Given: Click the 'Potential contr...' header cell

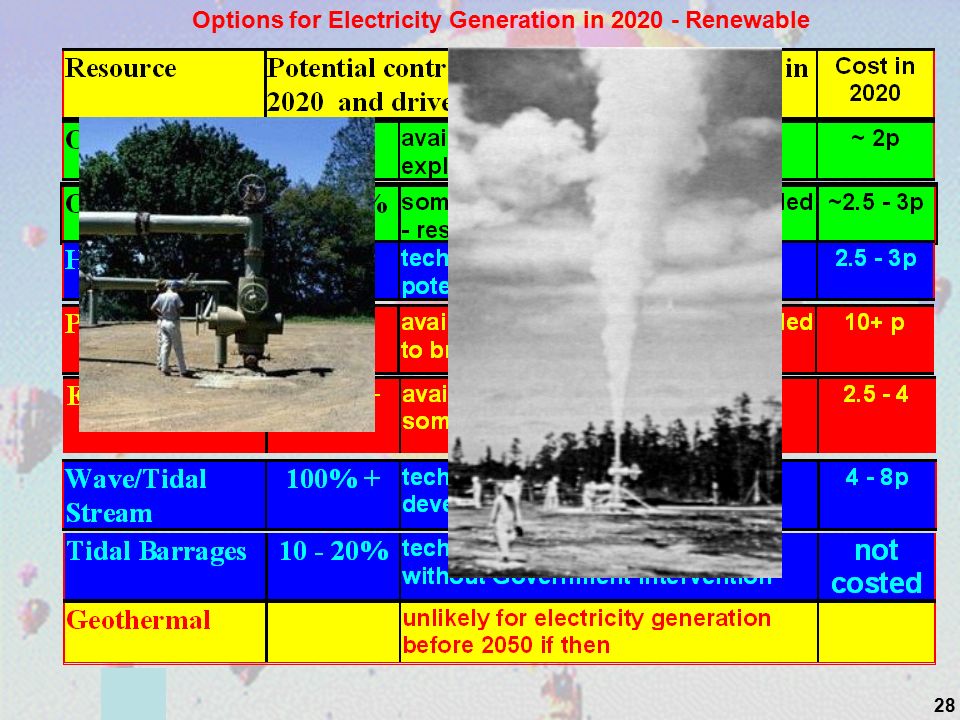Looking at the screenshot, I should click(x=358, y=84).
